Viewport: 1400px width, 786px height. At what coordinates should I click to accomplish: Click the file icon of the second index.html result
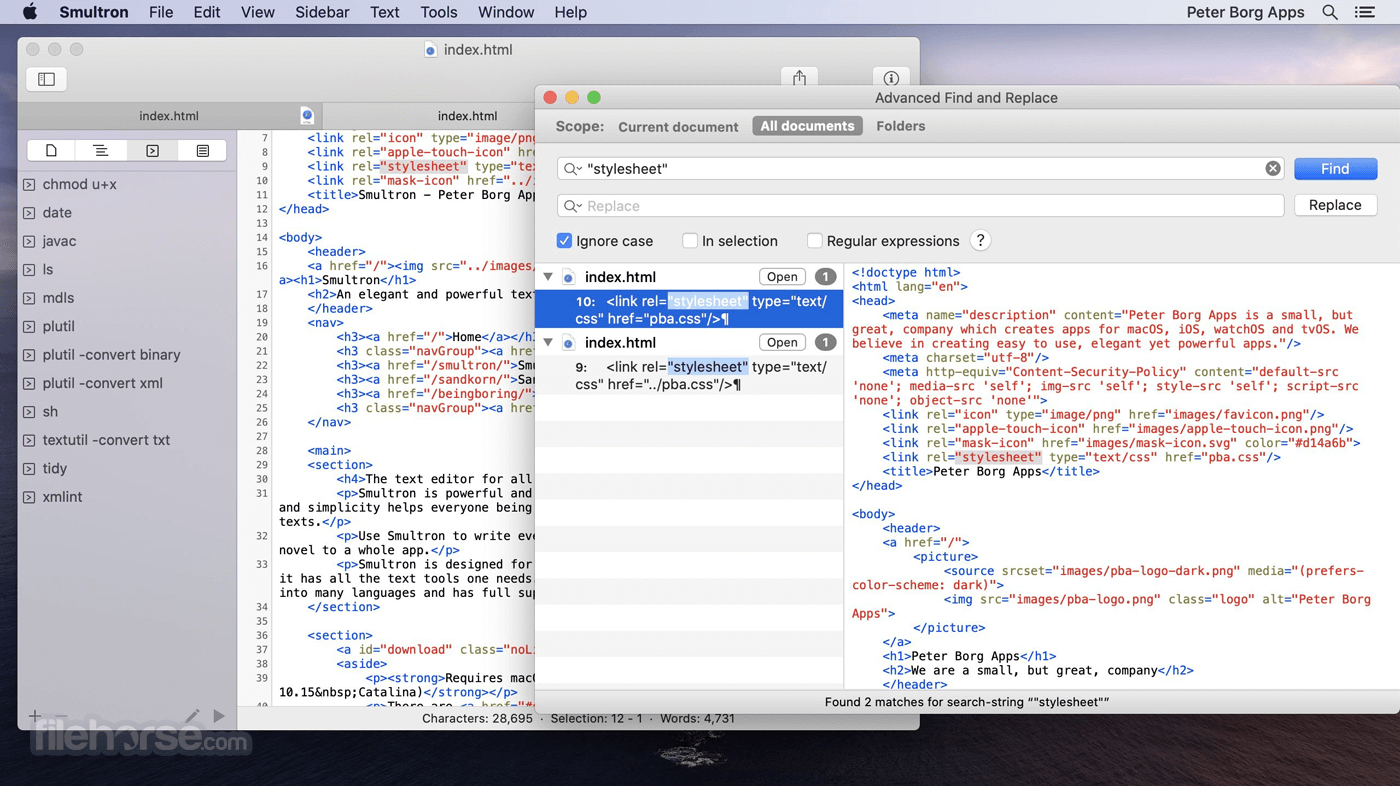pyautogui.click(x=568, y=343)
